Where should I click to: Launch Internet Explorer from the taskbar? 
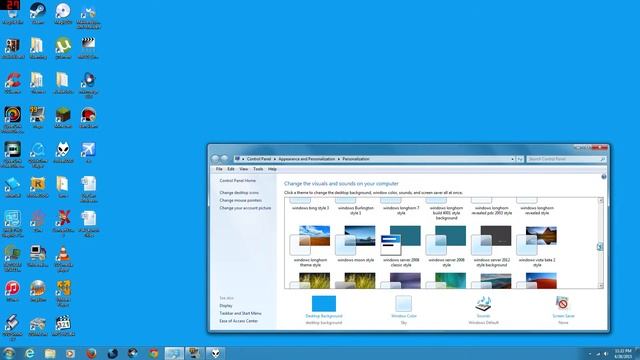click(x=29, y=353)
